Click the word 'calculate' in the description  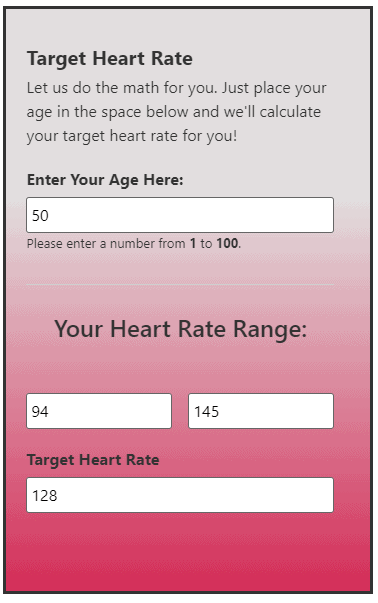290,112
